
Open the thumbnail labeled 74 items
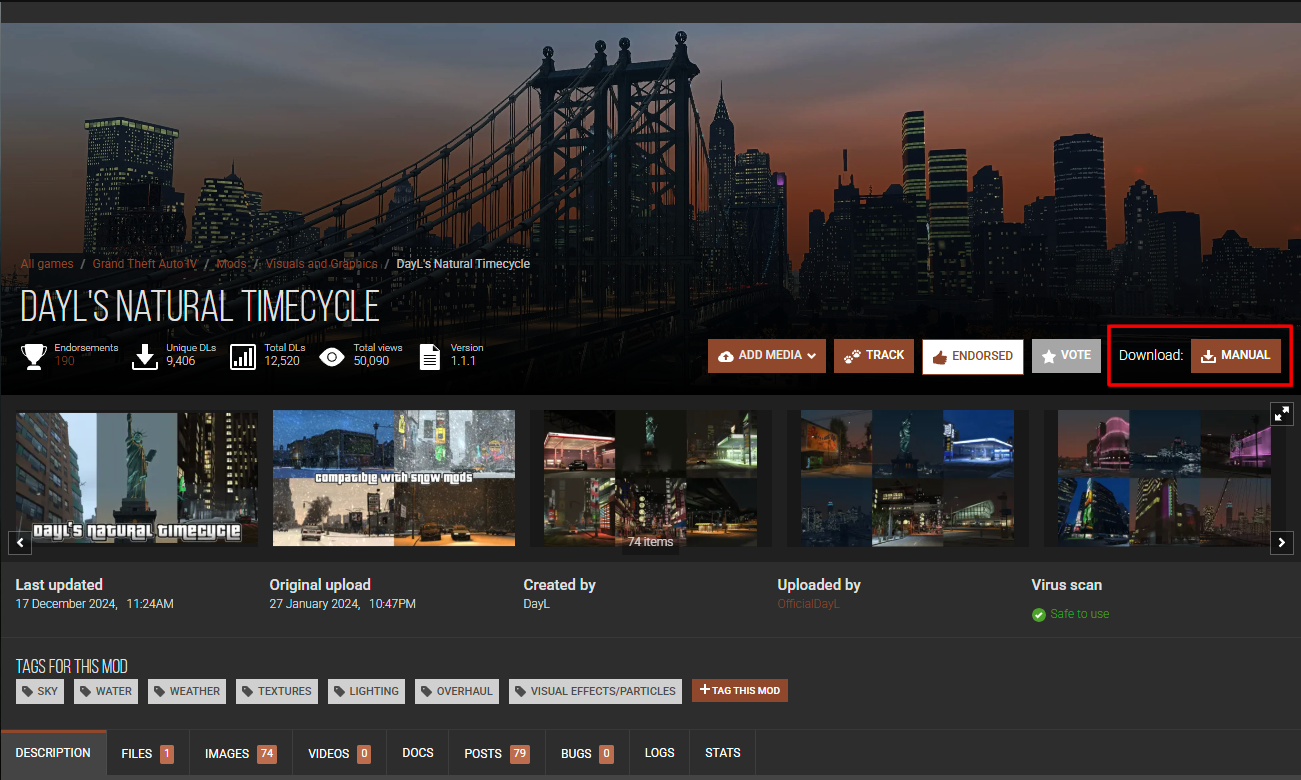[x=651, y=478]
